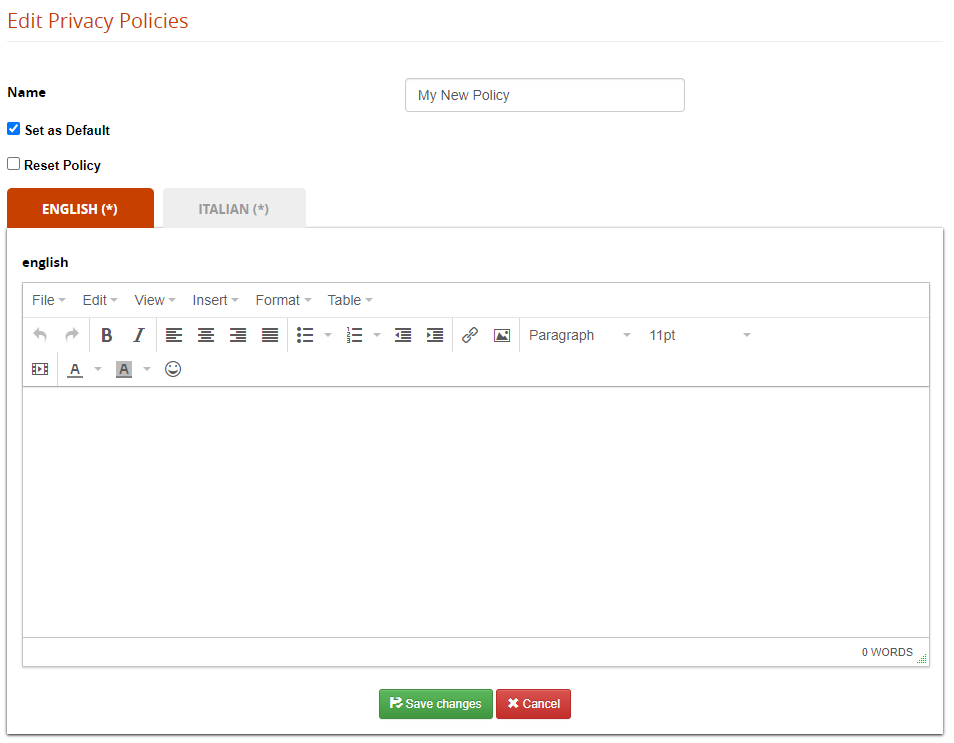Insert a hyperlink via link icon
The image size is (954, 743).
point(470,335)
